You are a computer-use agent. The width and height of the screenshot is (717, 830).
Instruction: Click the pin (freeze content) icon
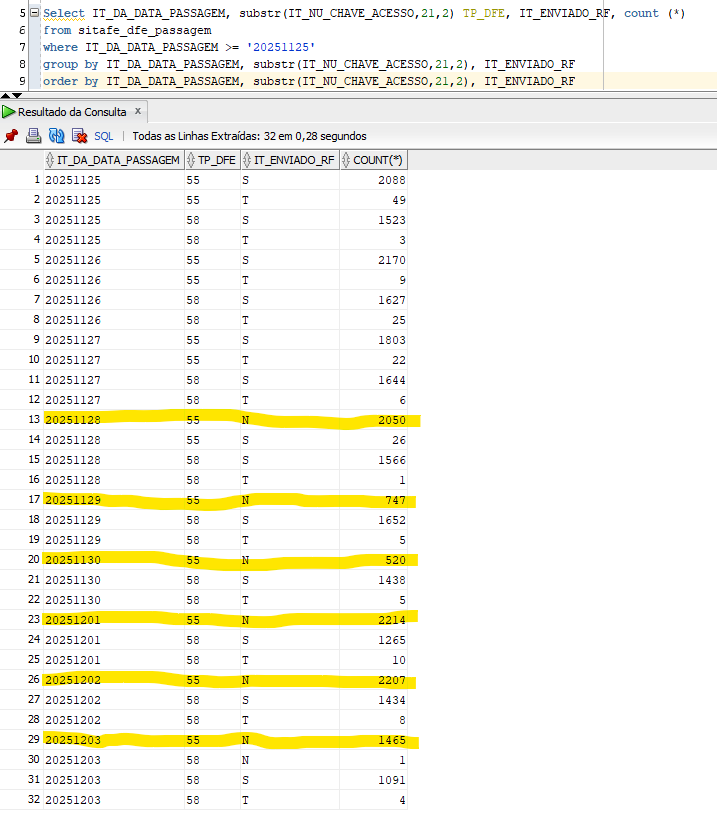coord(11,136)
